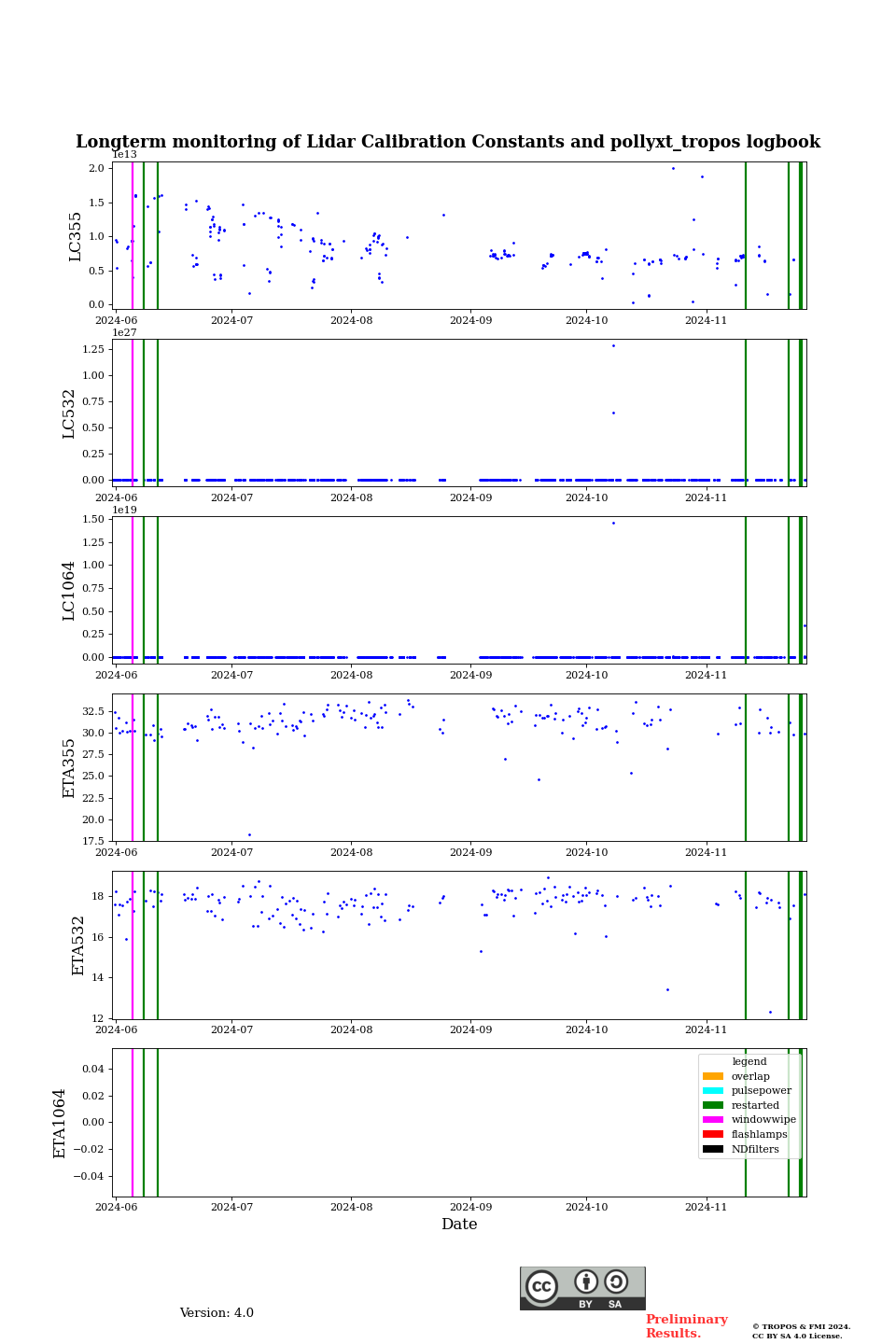Click the '12' y-tick of the ETA532 panel
The height and width of the screenshot is (1344, 896).
(x=100, y=1019)
